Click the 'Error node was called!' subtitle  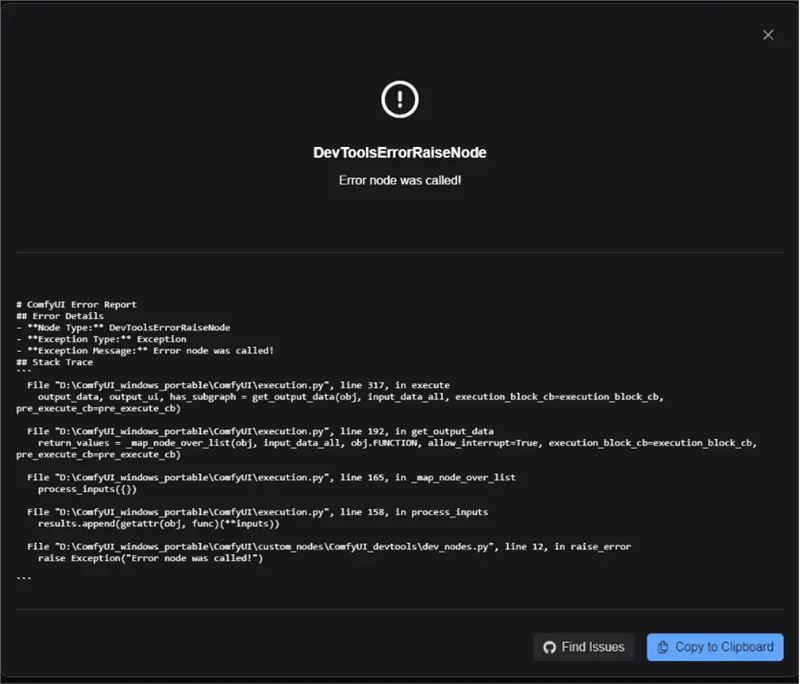[x=400, y=180]
